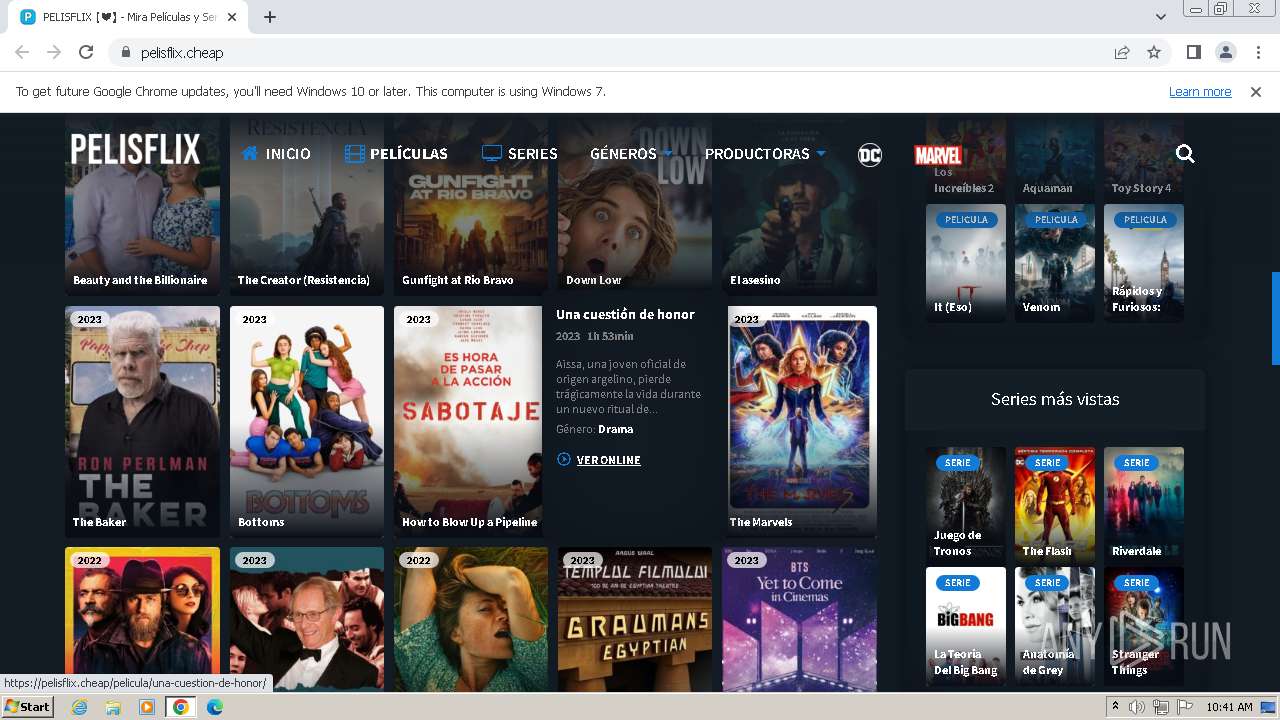1280x720 pixels.
Task: Open Juego de Tronos series poster
Action: pos(966,504)
